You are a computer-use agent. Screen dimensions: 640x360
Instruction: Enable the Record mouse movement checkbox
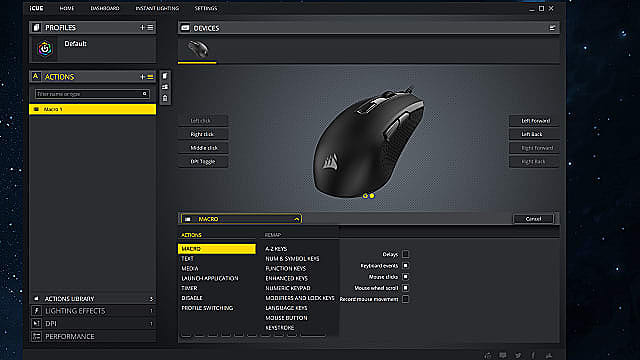pos(405,299)
